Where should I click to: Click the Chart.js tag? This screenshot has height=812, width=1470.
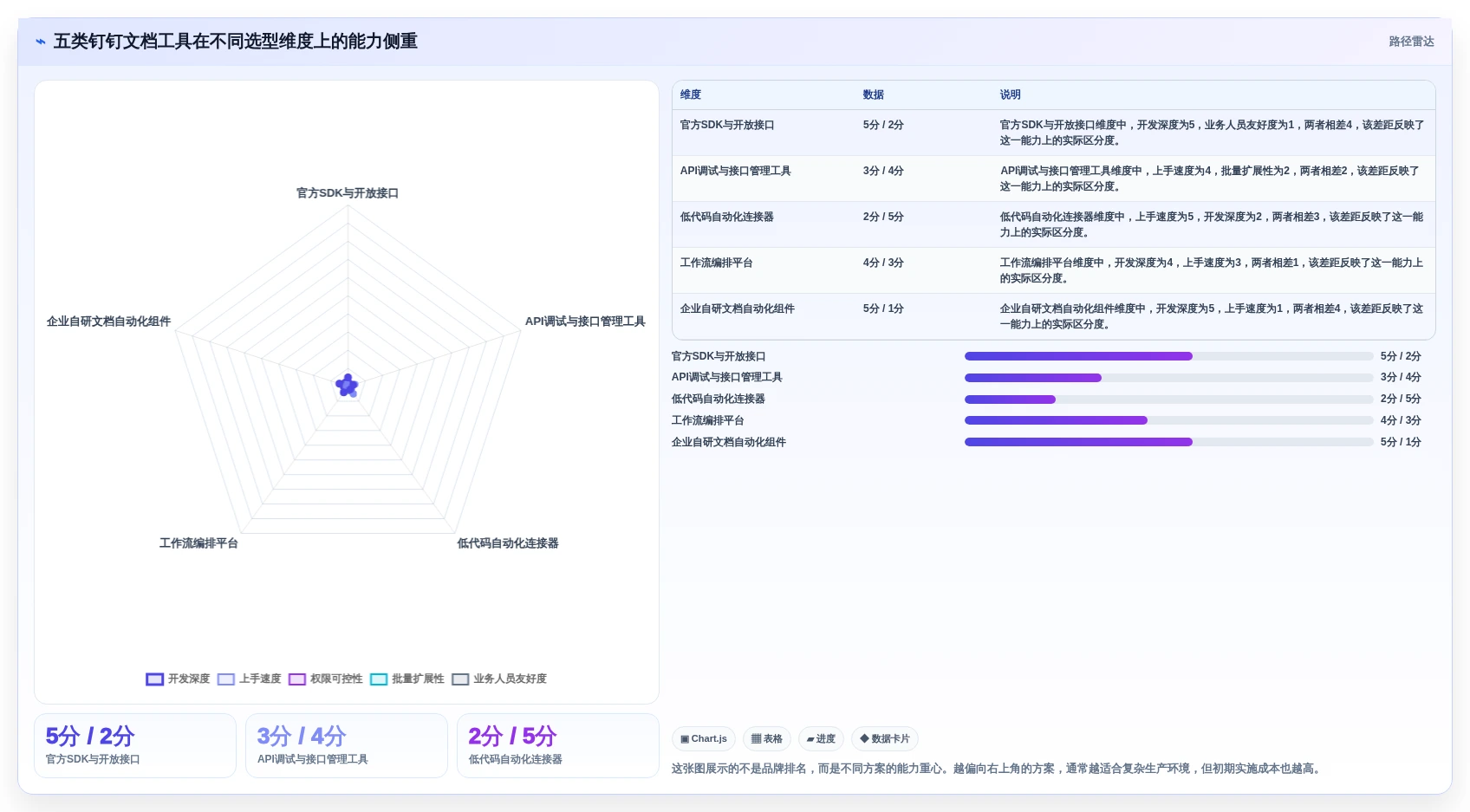pyautogui.click(x=704, y=739)
